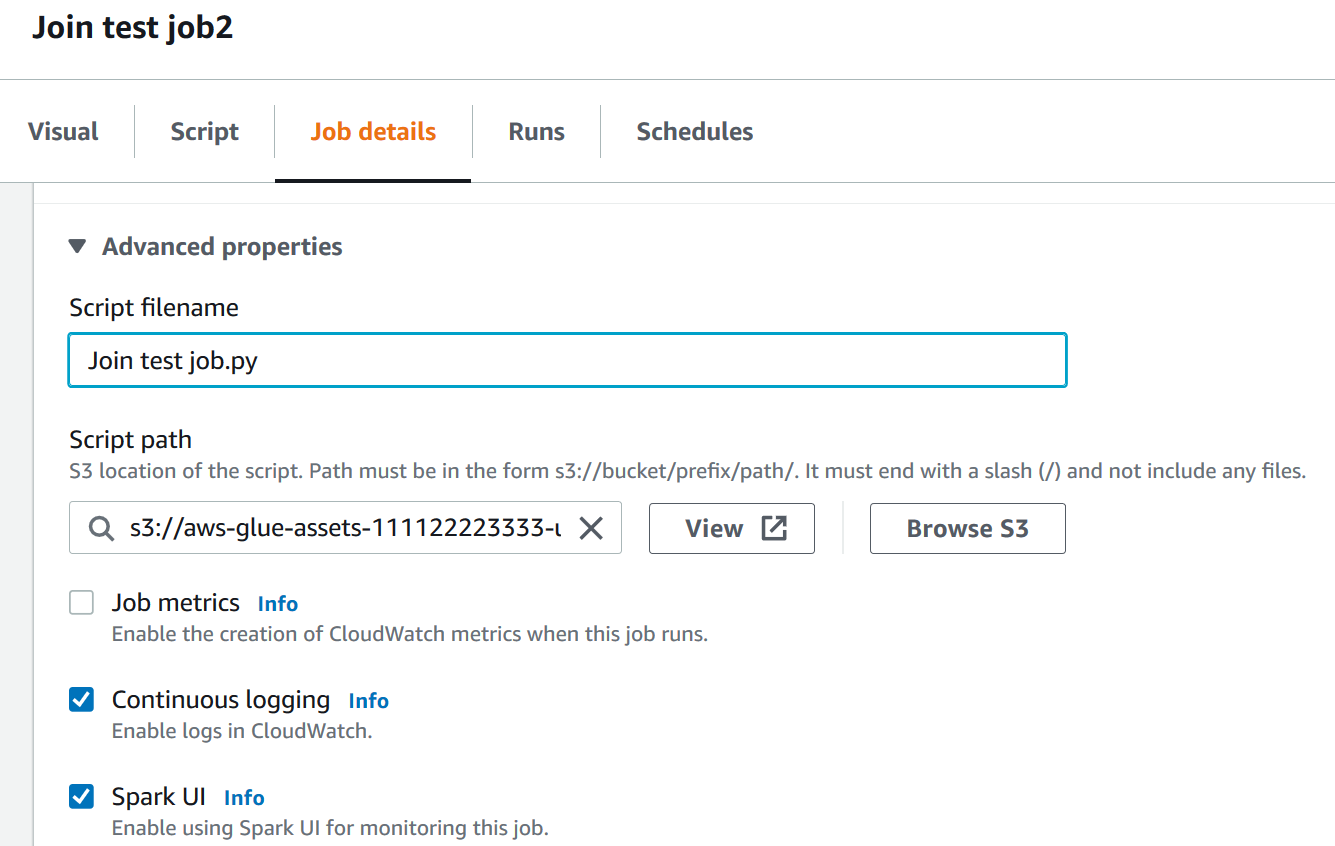The image size is (1335, 846).
Task: Uncheck the Spark UI option
Action: [81, 796]
